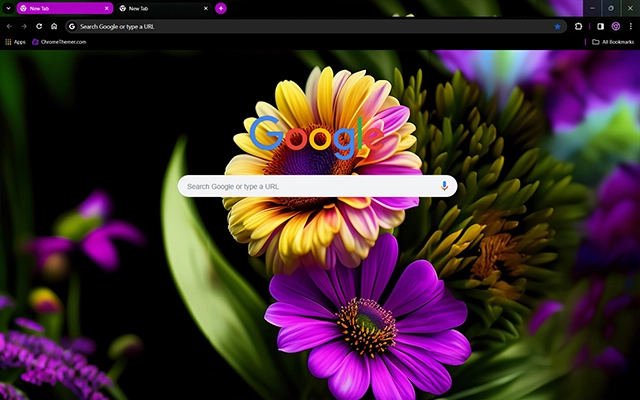The image size is (640, 400).
Task: Toggle the side panel
Action: click(600, 27)
